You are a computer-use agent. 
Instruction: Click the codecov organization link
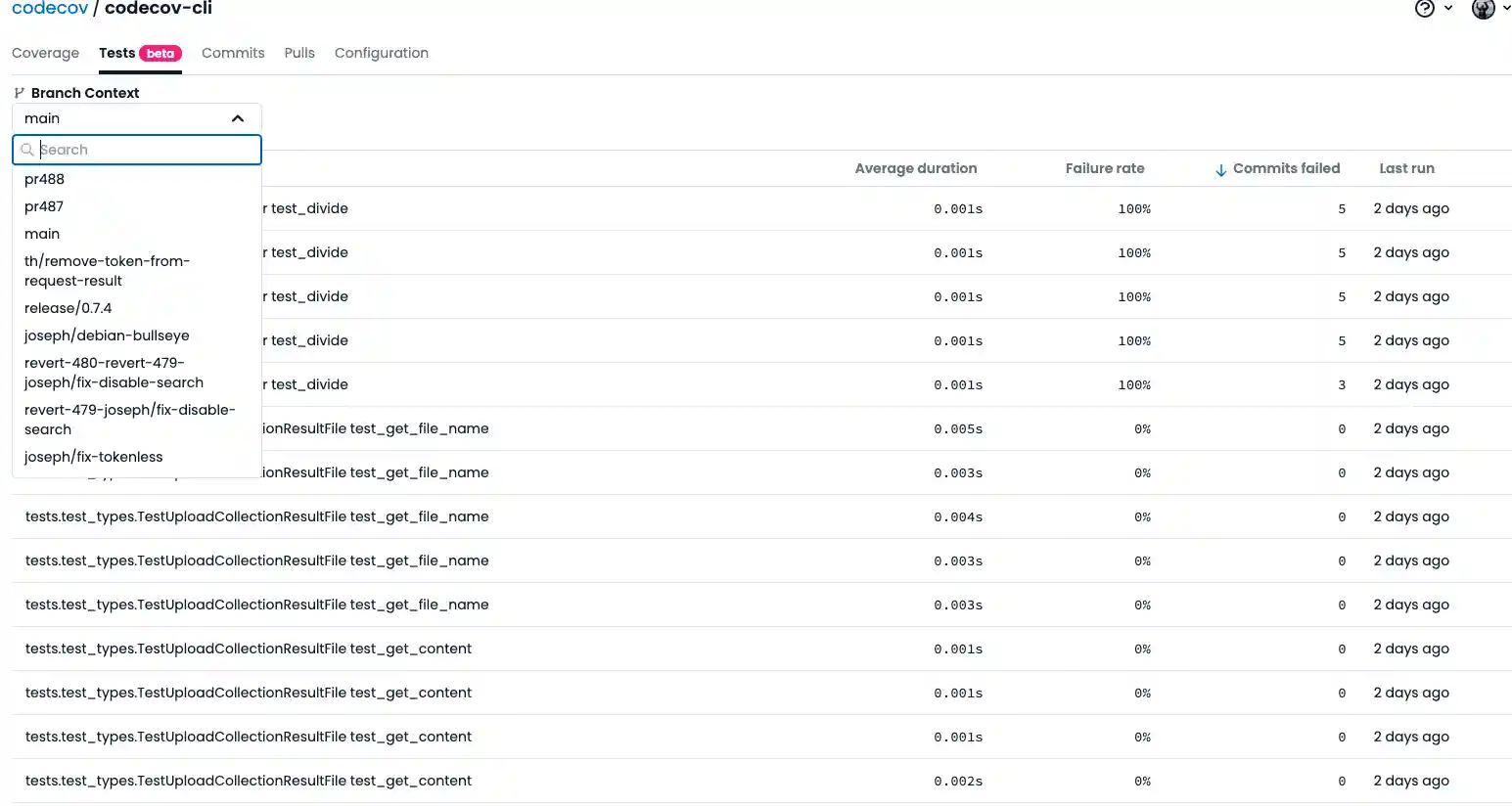(x=50, y=9)
